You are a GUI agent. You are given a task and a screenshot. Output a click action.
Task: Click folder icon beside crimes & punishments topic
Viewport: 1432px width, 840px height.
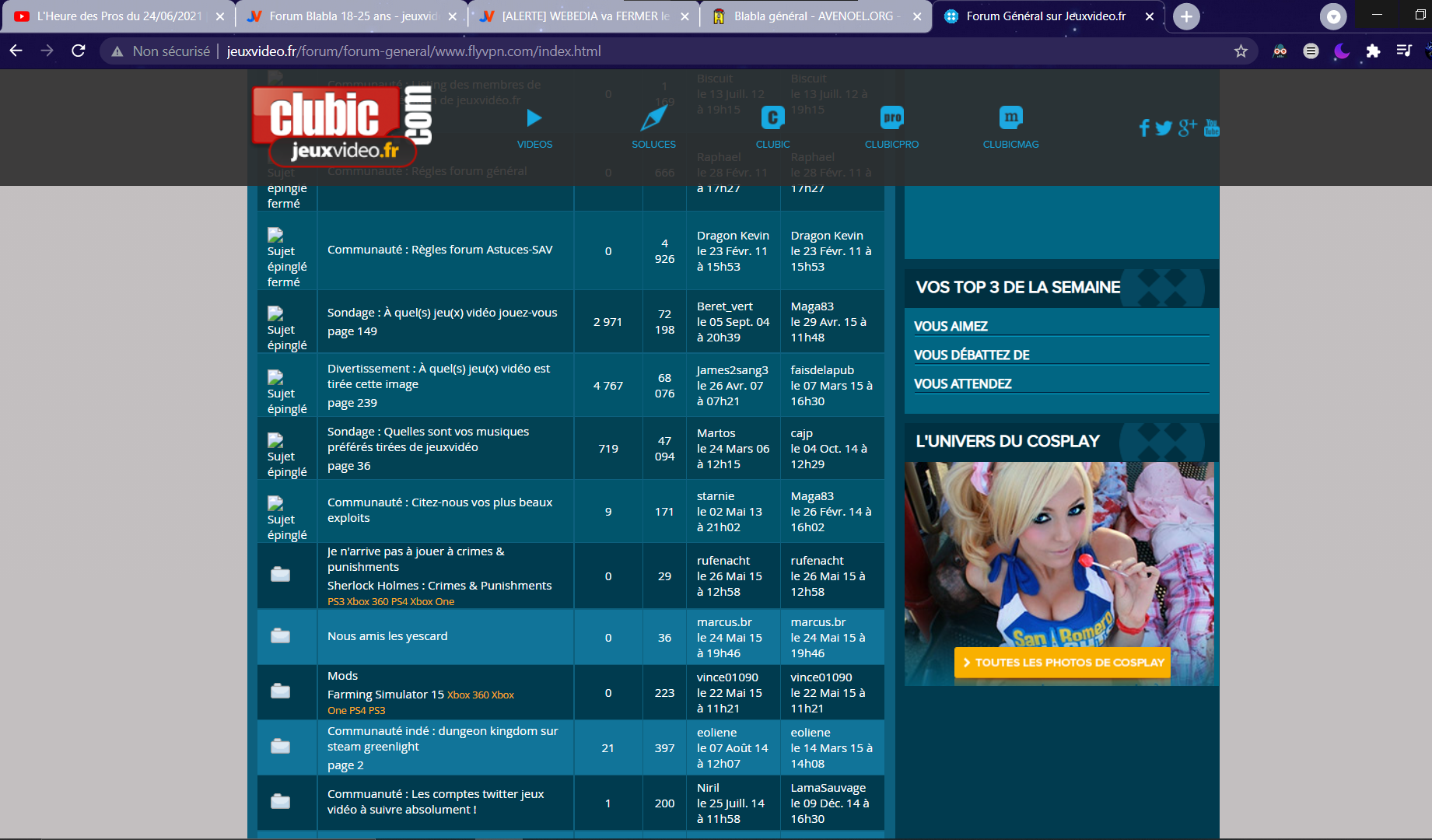280,575
